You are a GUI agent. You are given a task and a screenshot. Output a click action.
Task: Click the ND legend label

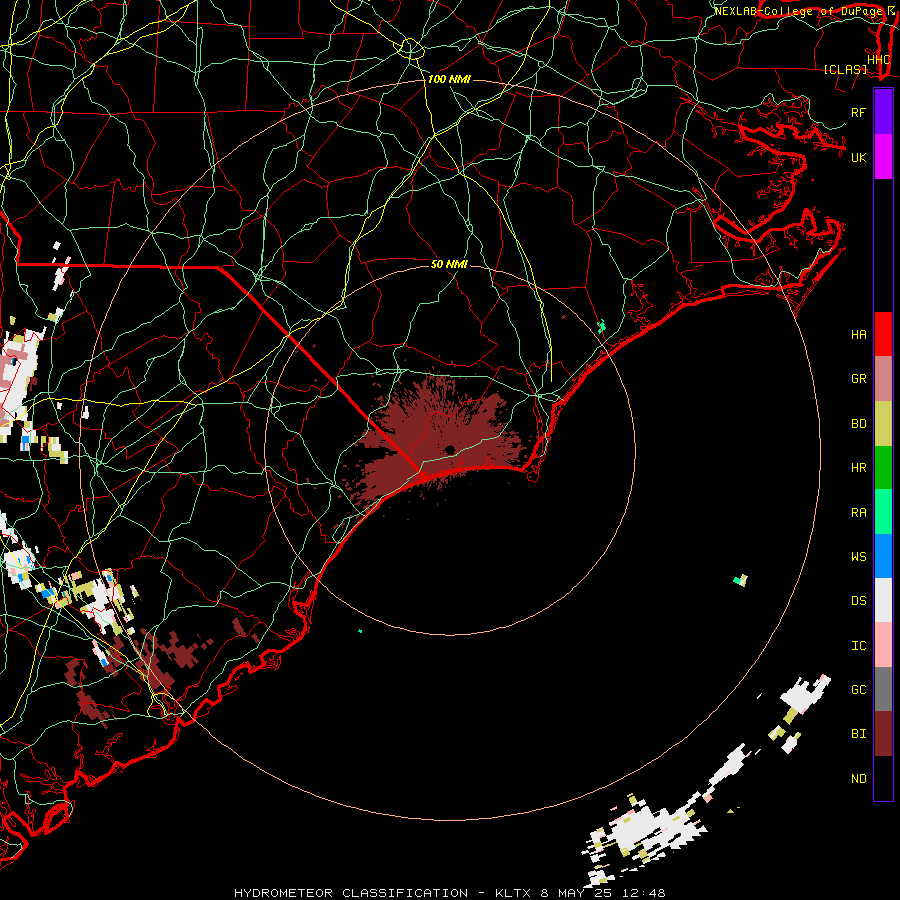click(x=858, y=779)
